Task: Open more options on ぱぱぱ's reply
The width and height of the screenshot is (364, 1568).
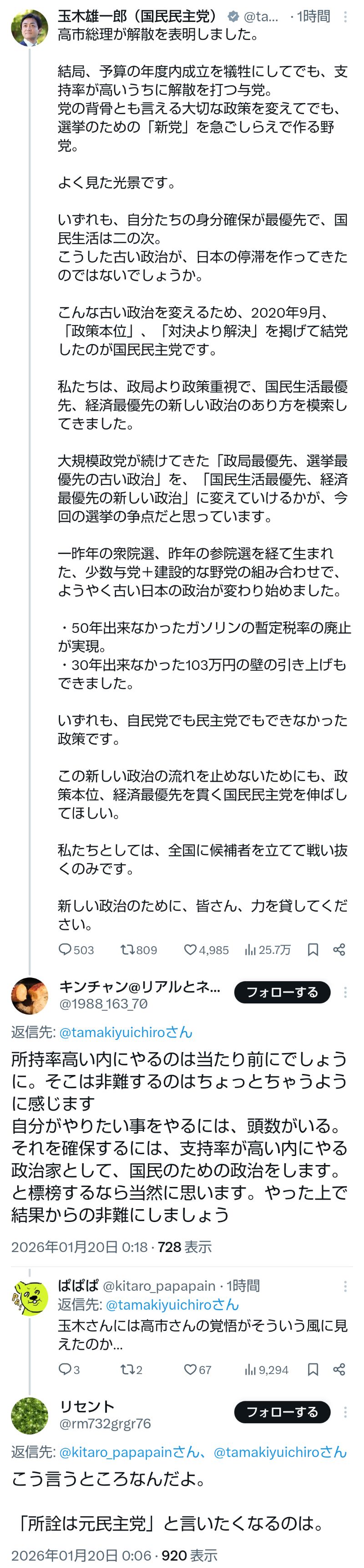Action: [345, 1286]
